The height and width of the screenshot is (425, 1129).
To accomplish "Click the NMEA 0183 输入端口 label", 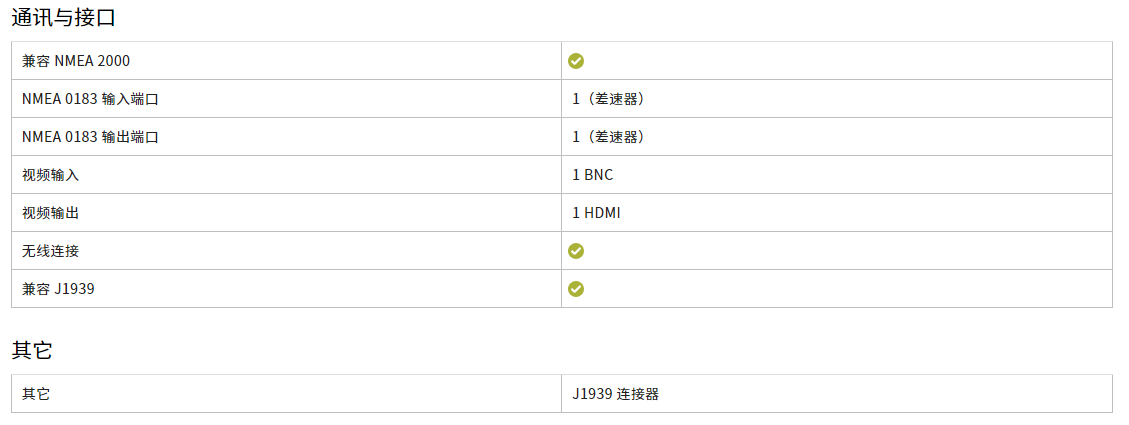I will click(90, 99).
